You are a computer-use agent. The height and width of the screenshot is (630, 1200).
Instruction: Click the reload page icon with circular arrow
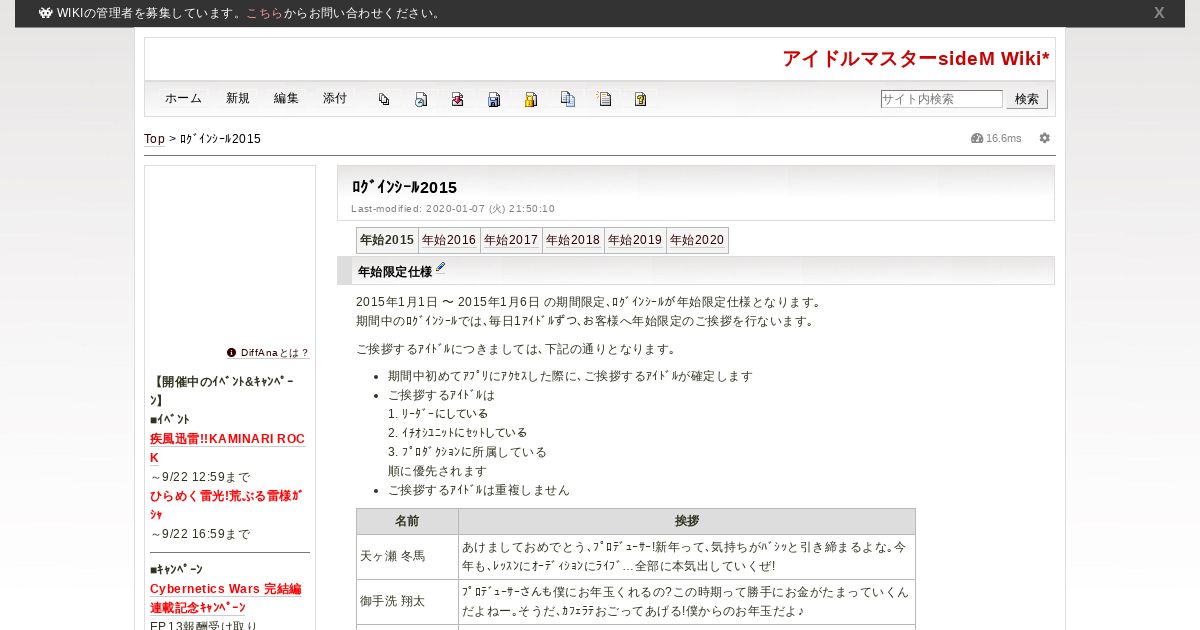click(421, 99)
